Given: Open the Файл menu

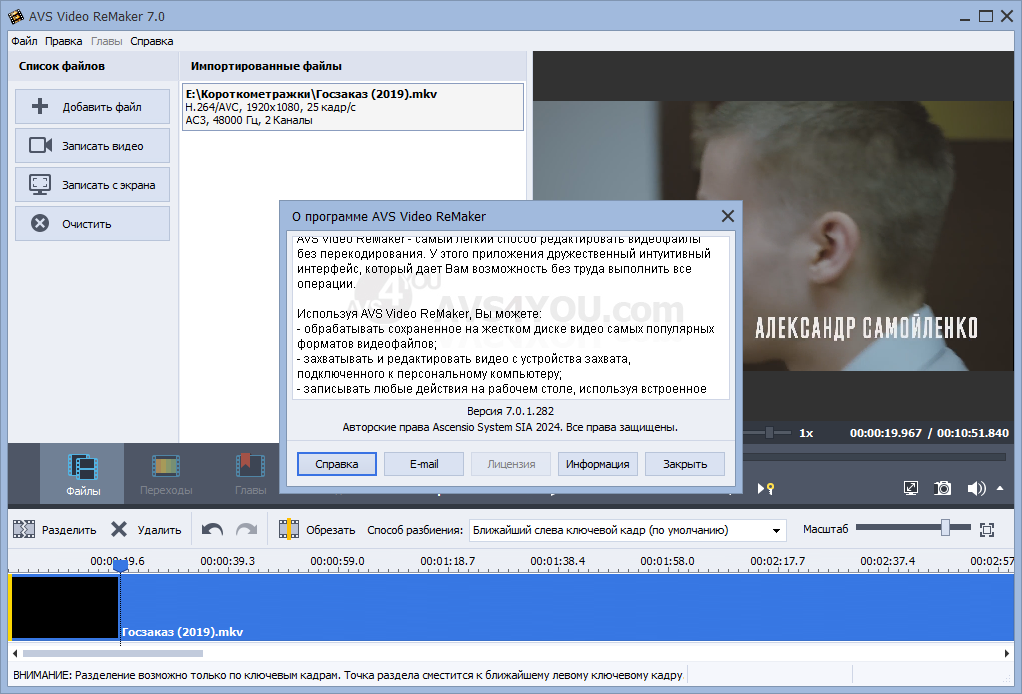Looking at the screenshot, I should (x=24, y=41).
